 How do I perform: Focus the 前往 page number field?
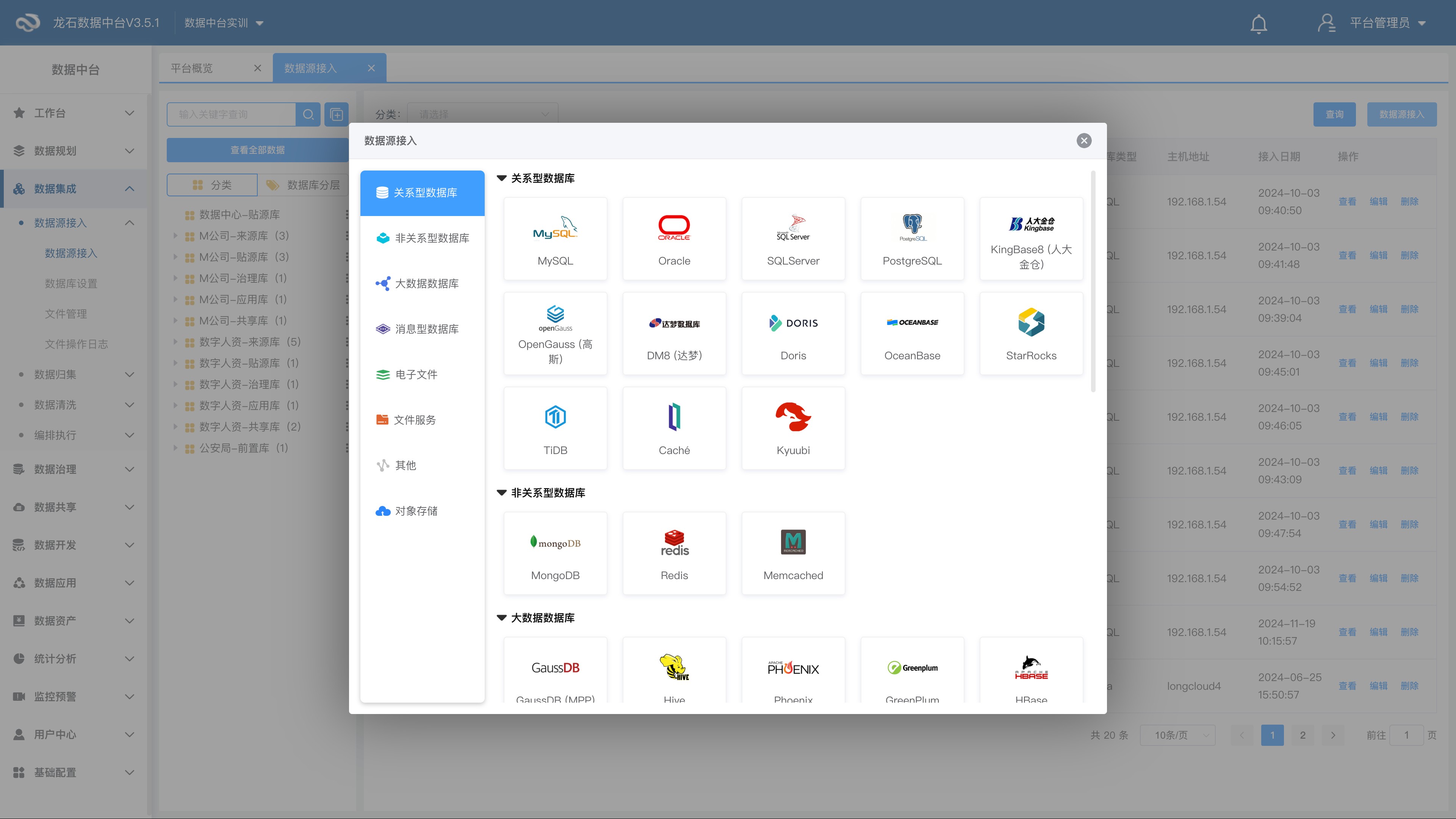click(x=1406, y=735)
